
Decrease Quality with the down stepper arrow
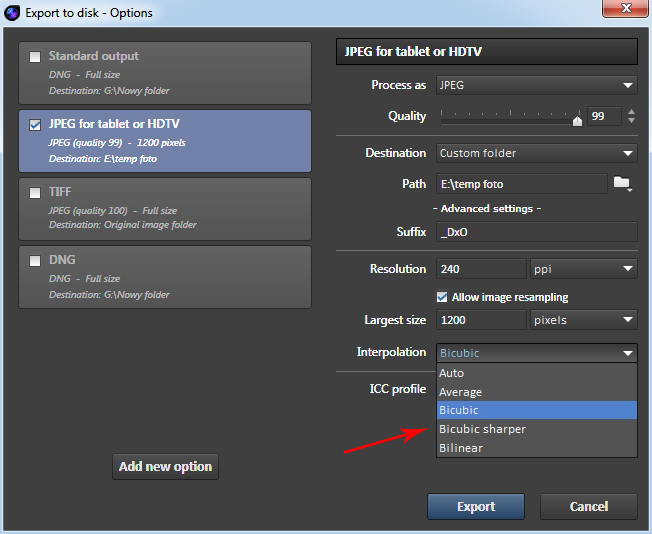coord(631,121)
